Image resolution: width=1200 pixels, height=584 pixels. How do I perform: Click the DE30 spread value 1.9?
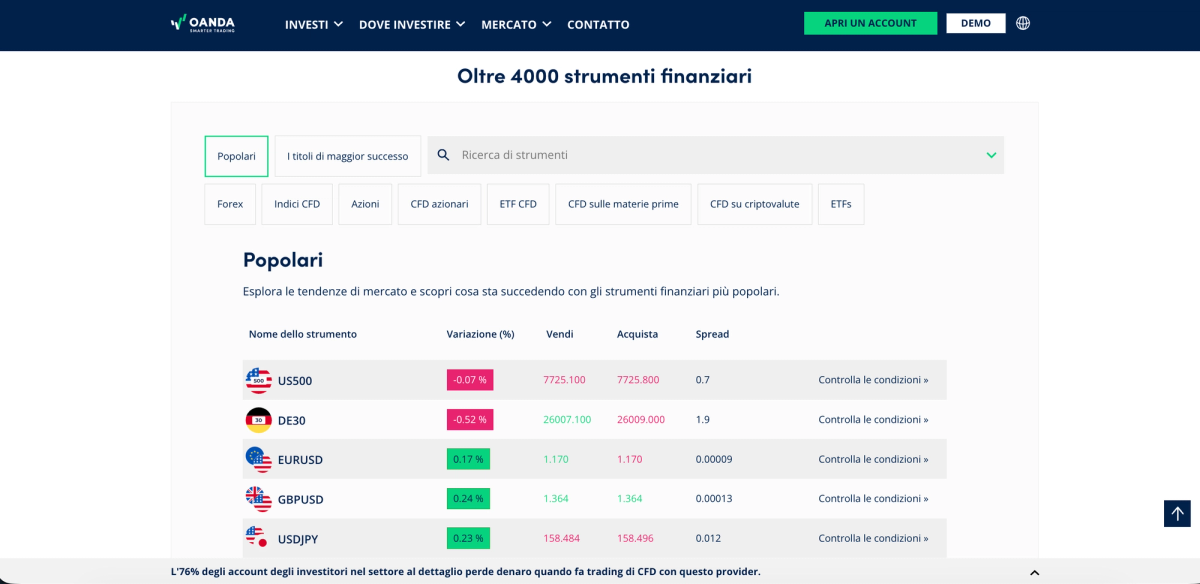coord(703,420)
